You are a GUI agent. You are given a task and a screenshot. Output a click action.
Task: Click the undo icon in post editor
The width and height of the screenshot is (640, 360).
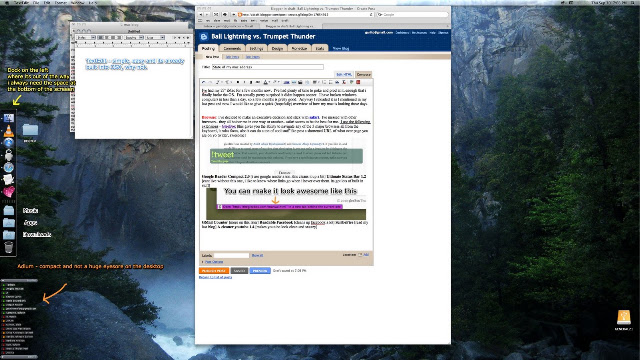pyautogui.click(x=204, y=82)
